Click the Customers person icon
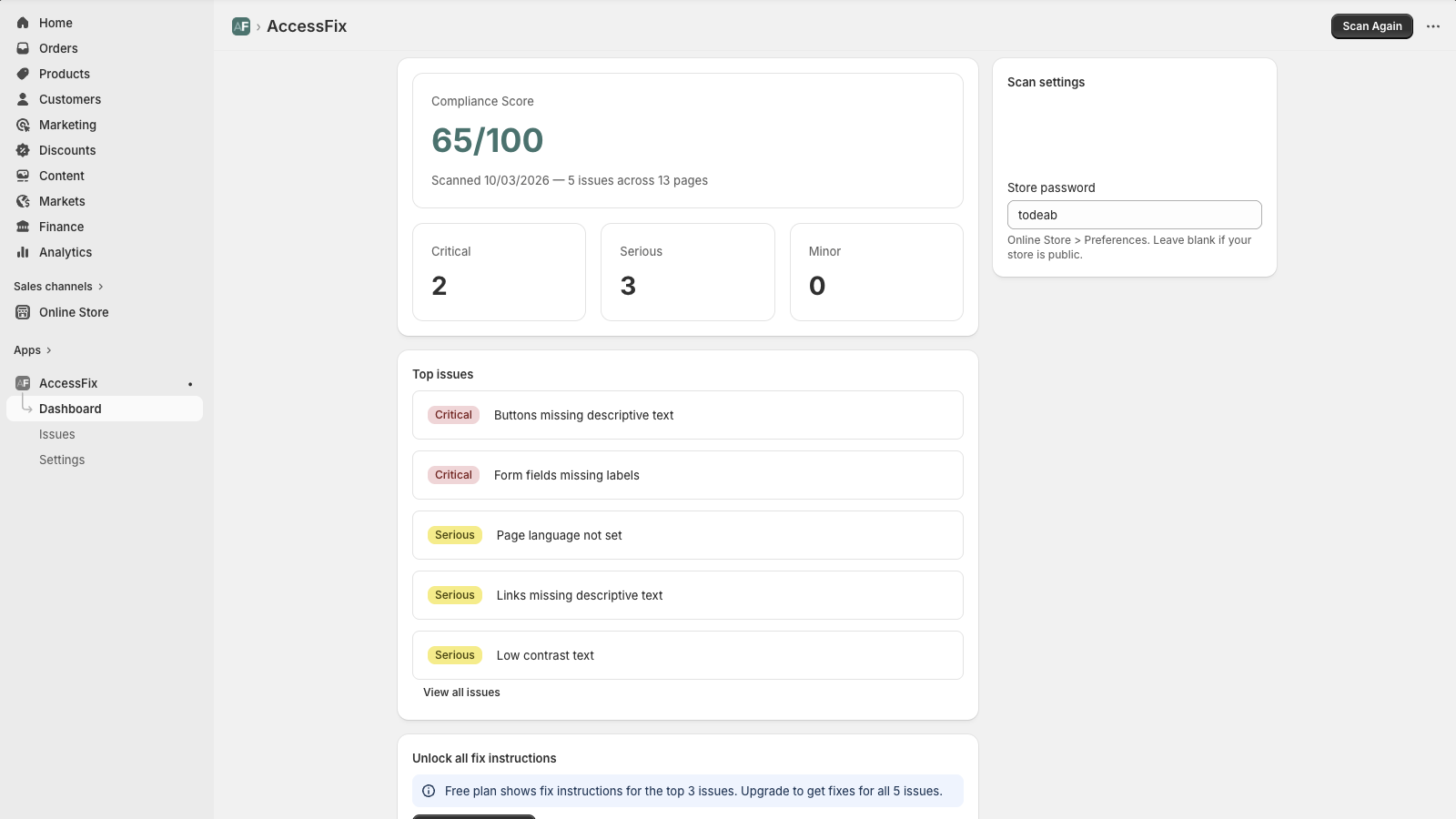Viewport: 1456px width, 819px height. click(x=22, y=99)
